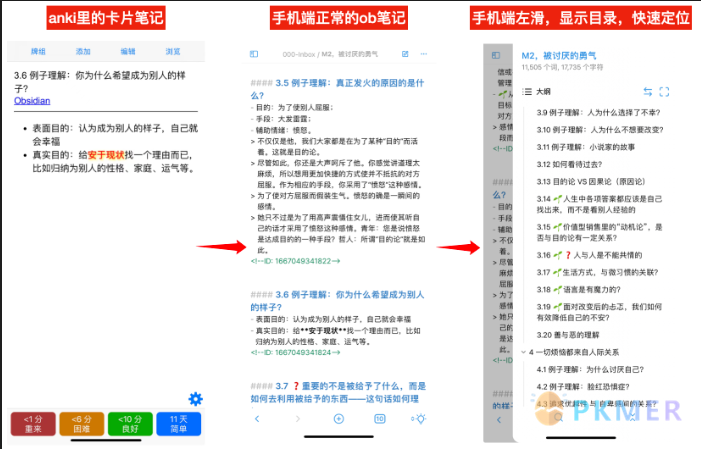Click the 000-Inbox breadcrumb path
The width and height of the screenshot is (701, 449).
(299, 54)
